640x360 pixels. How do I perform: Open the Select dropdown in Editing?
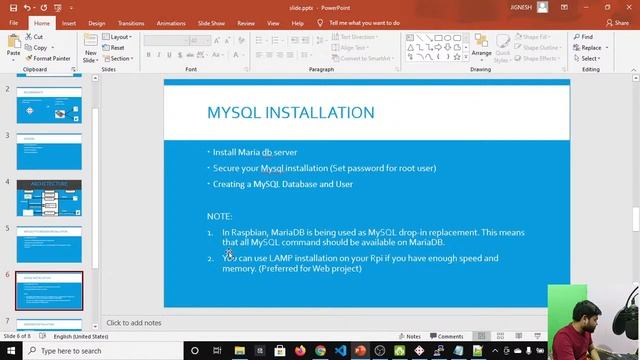tap(587, 58)
